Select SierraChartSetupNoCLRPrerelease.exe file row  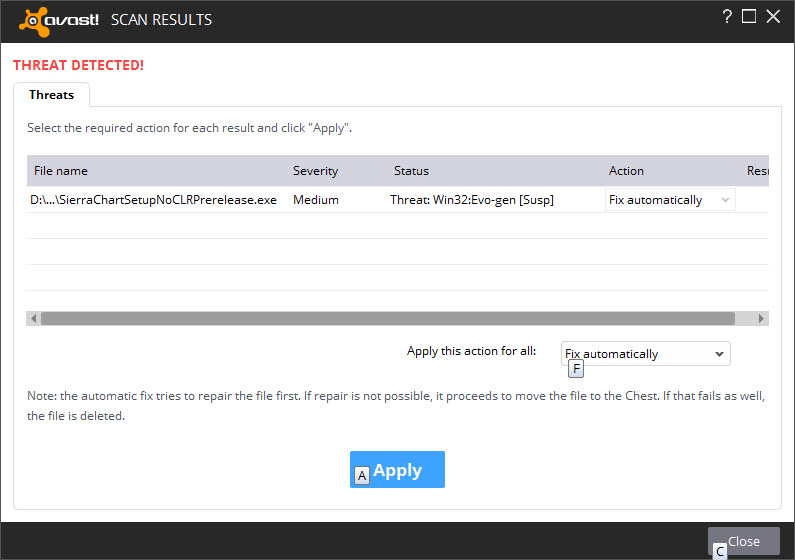click(x=398, y=200)
